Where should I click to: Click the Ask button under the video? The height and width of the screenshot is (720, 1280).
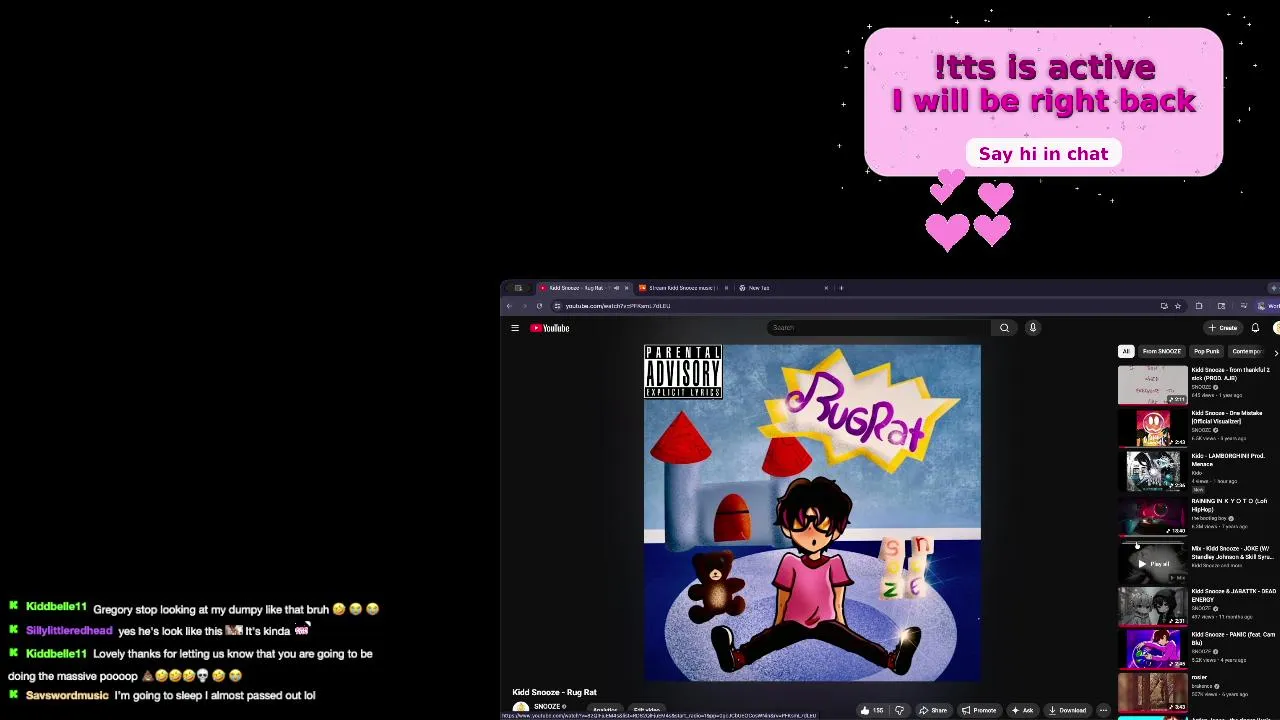click(x=1022, y=710)
